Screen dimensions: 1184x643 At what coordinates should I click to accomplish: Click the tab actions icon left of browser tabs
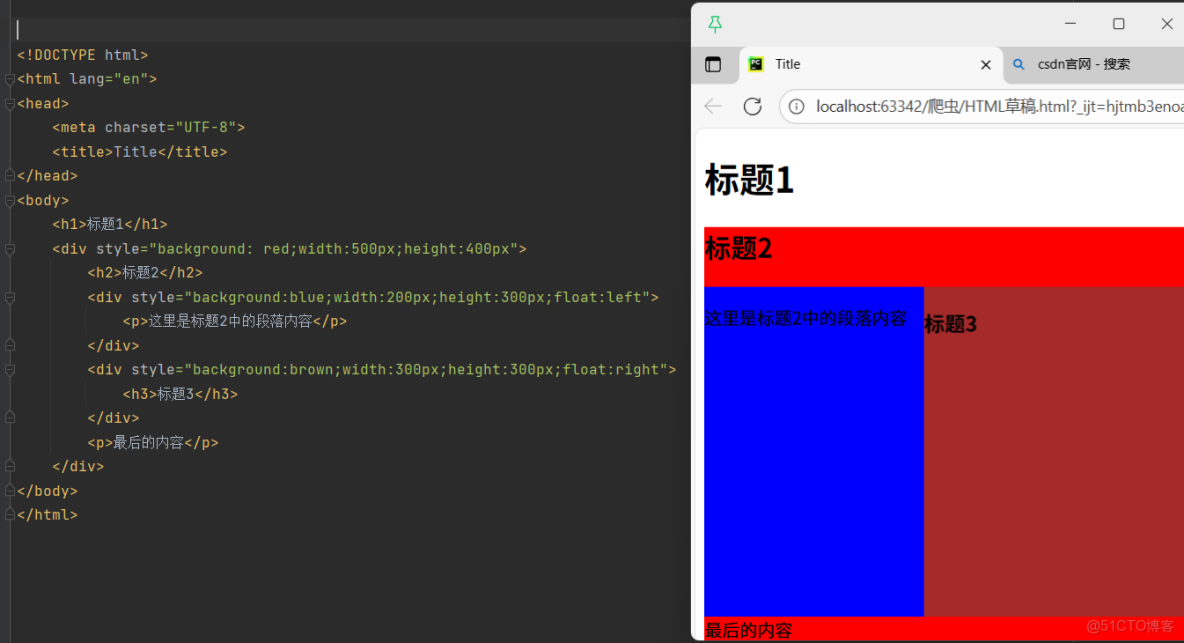pos(714,63)
